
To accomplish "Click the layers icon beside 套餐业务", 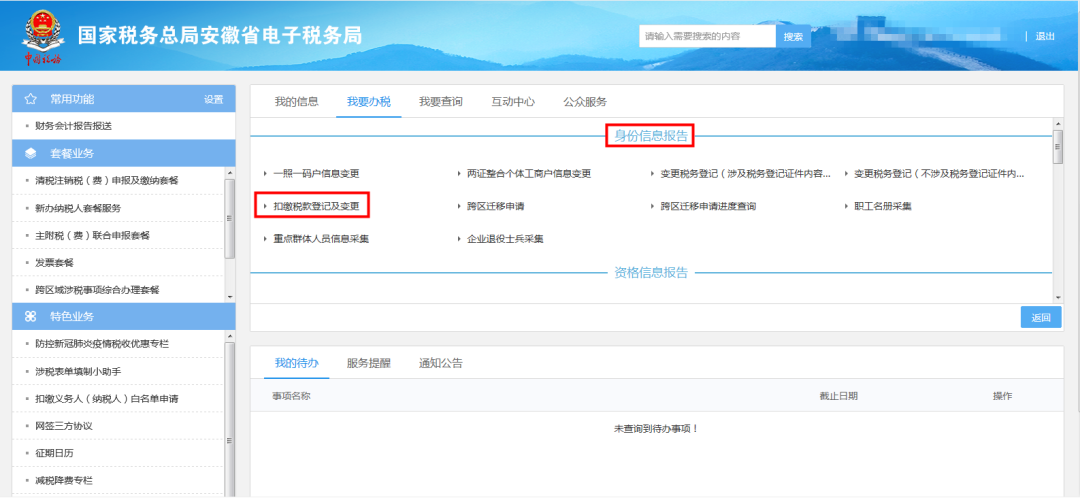I will (30, 153).
